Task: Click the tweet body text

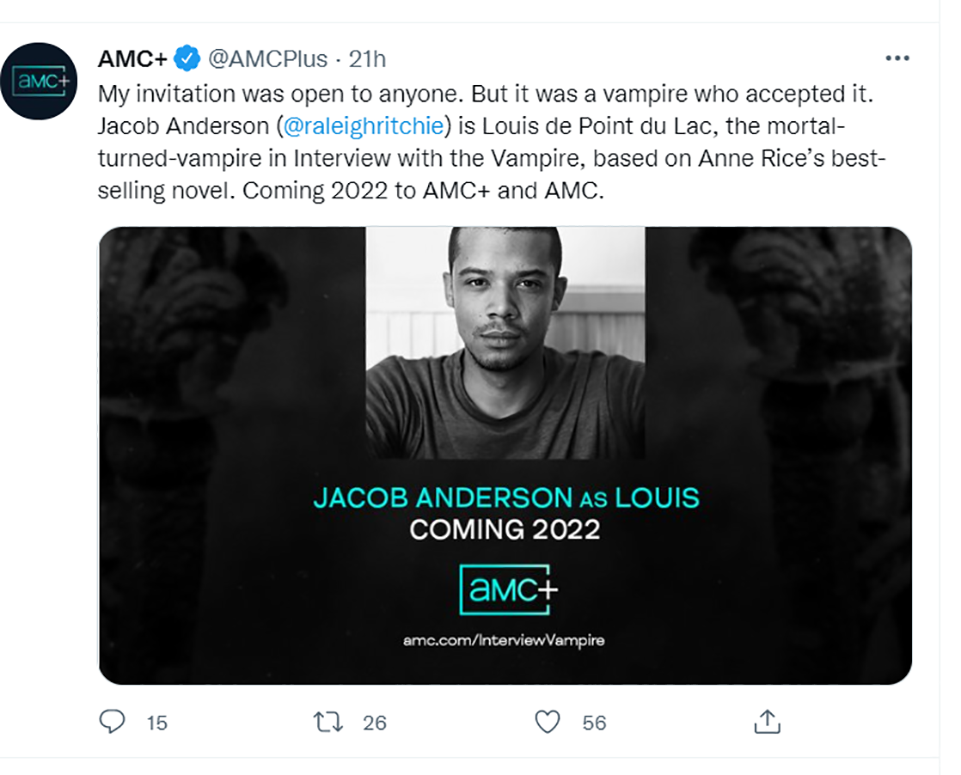Action: click(491, 142)
